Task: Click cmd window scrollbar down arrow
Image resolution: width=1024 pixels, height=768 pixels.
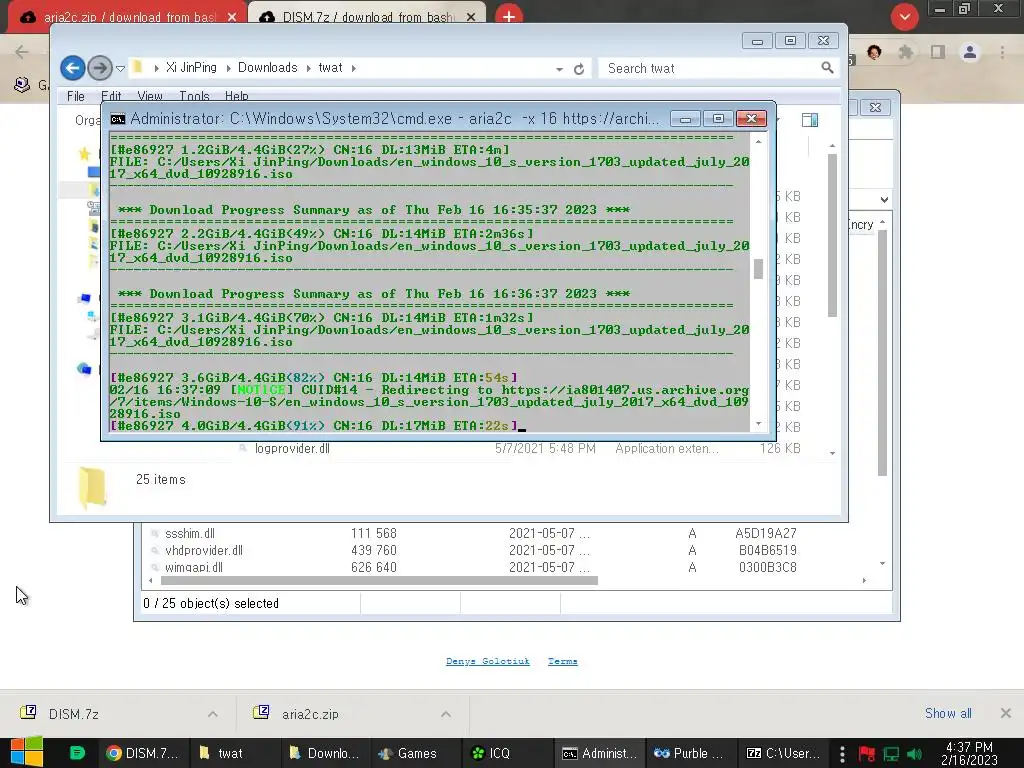Action: tap(758, 424)
